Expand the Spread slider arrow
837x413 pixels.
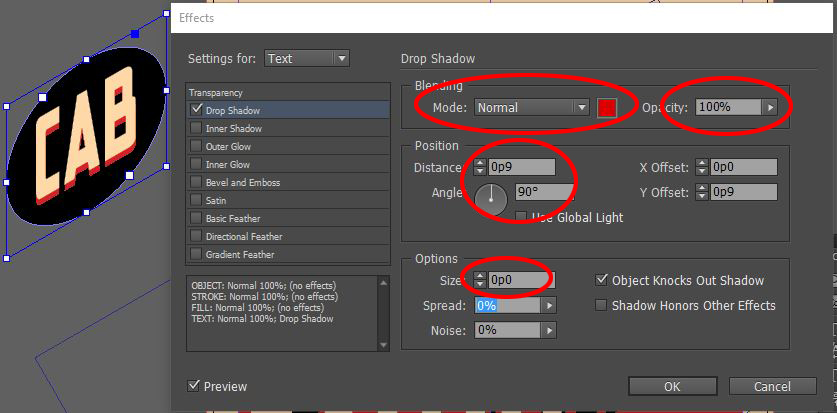pyautogui.click(x=548, y=305)
